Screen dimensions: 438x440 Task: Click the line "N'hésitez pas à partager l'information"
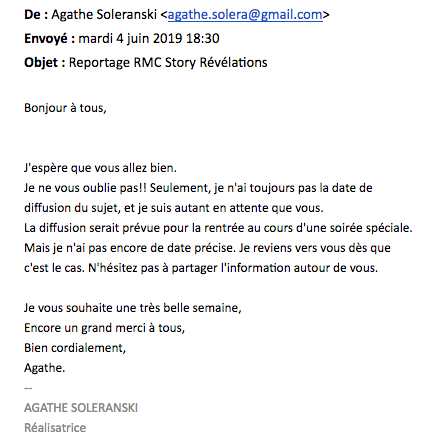(x=233, y=268)
